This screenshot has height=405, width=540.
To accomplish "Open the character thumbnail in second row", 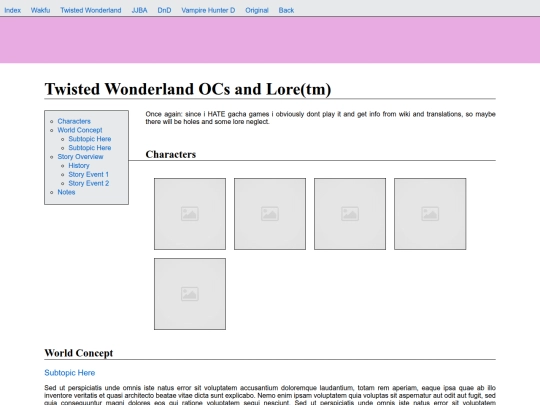I will [190, 294].
